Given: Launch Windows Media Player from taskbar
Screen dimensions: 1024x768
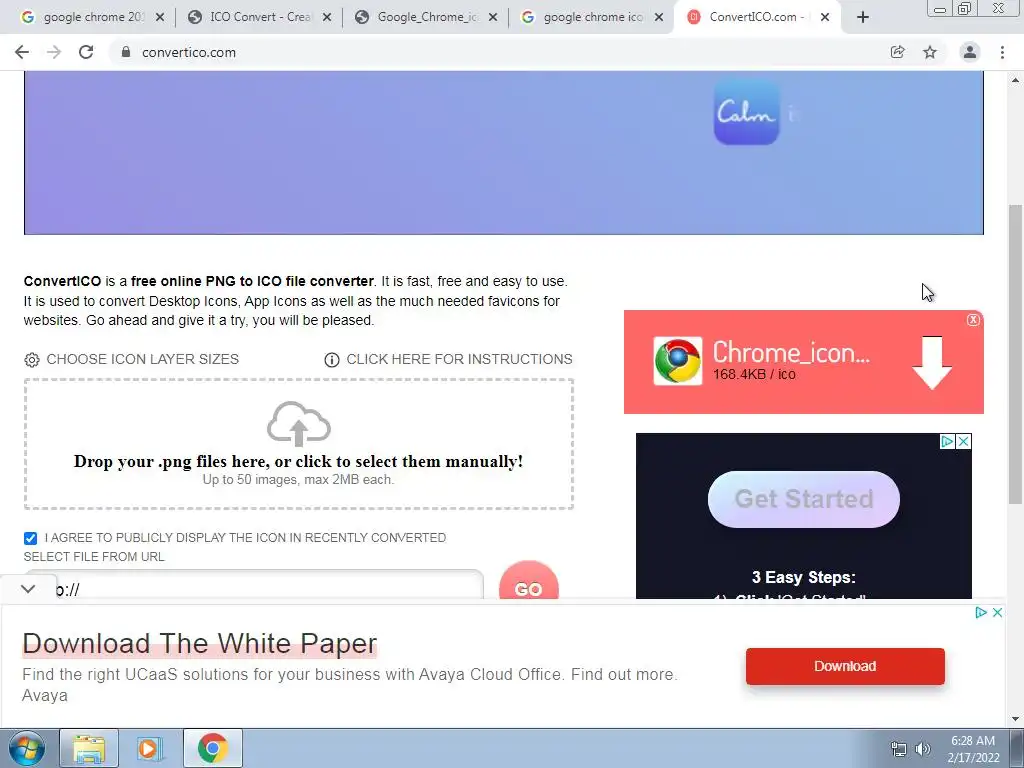Looking at the screenshot, I should [150, 748].
